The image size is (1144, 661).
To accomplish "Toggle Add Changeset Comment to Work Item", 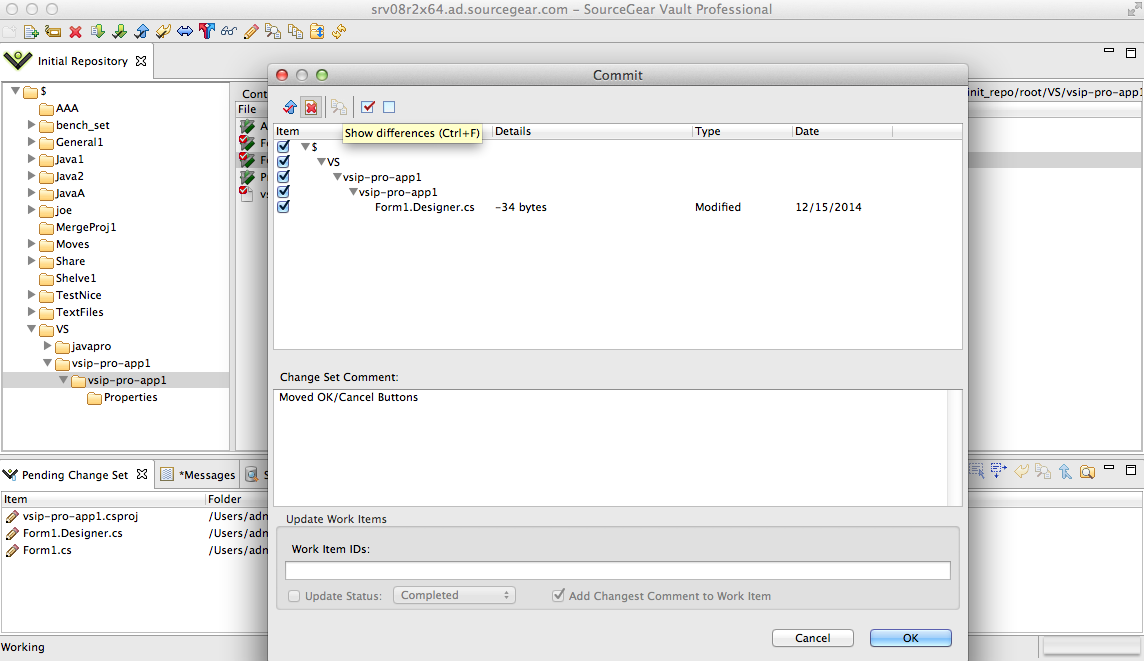I will [558, 595].
